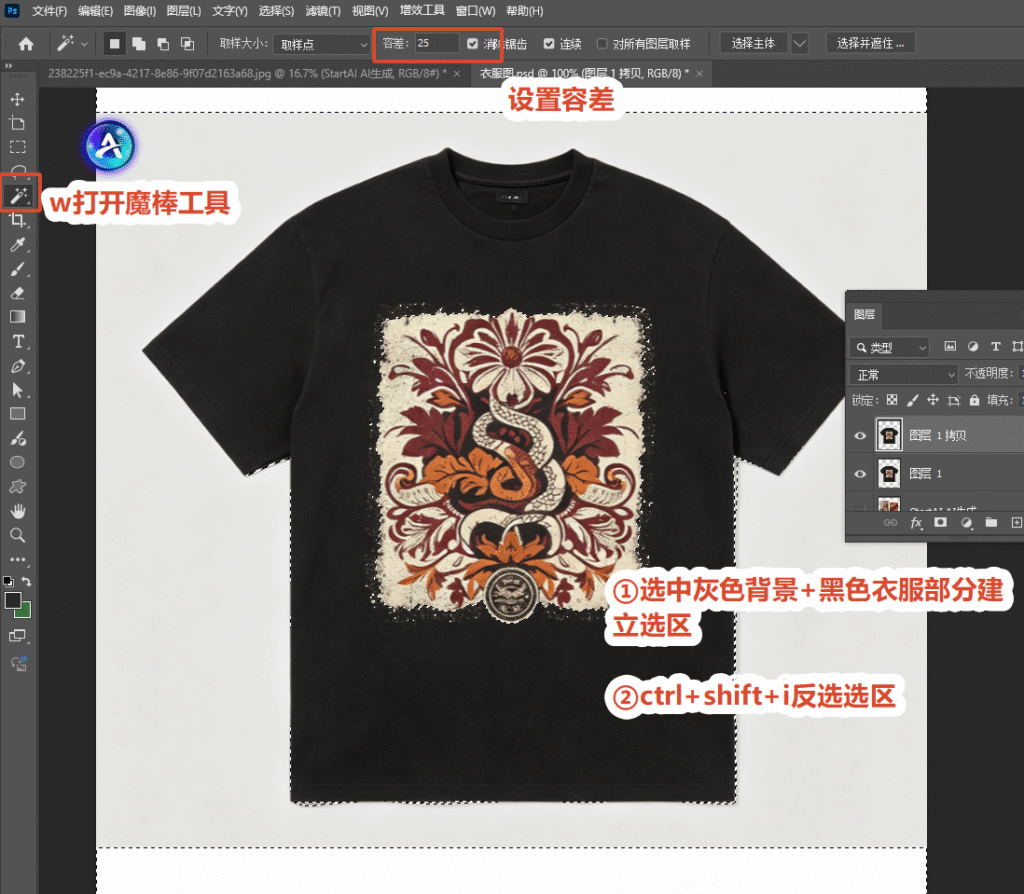Select the Eraser tool
Image resolution: width=1024 pixels, height=894 pixels.
coord(18,293)
